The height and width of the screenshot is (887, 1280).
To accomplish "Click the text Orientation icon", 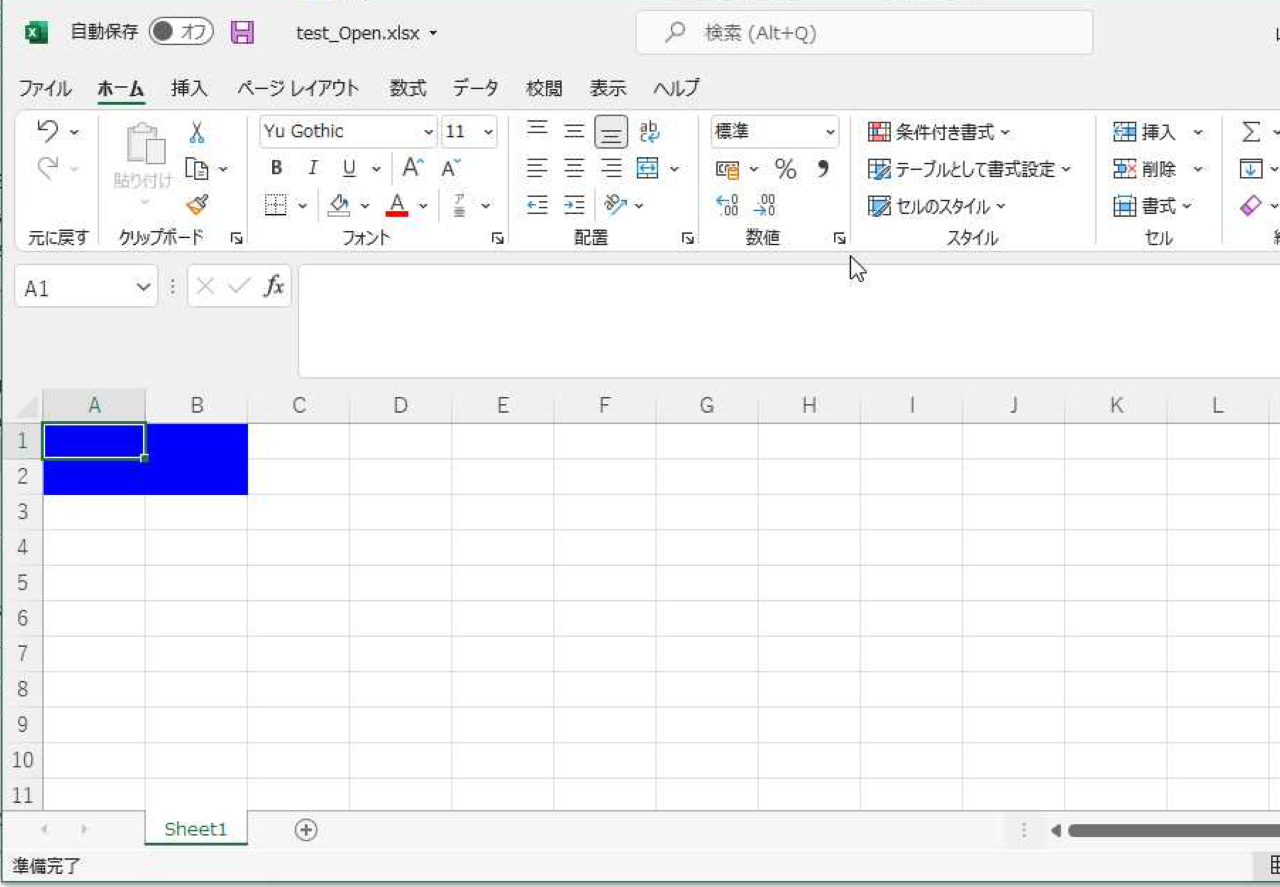I will click(615, 205).
